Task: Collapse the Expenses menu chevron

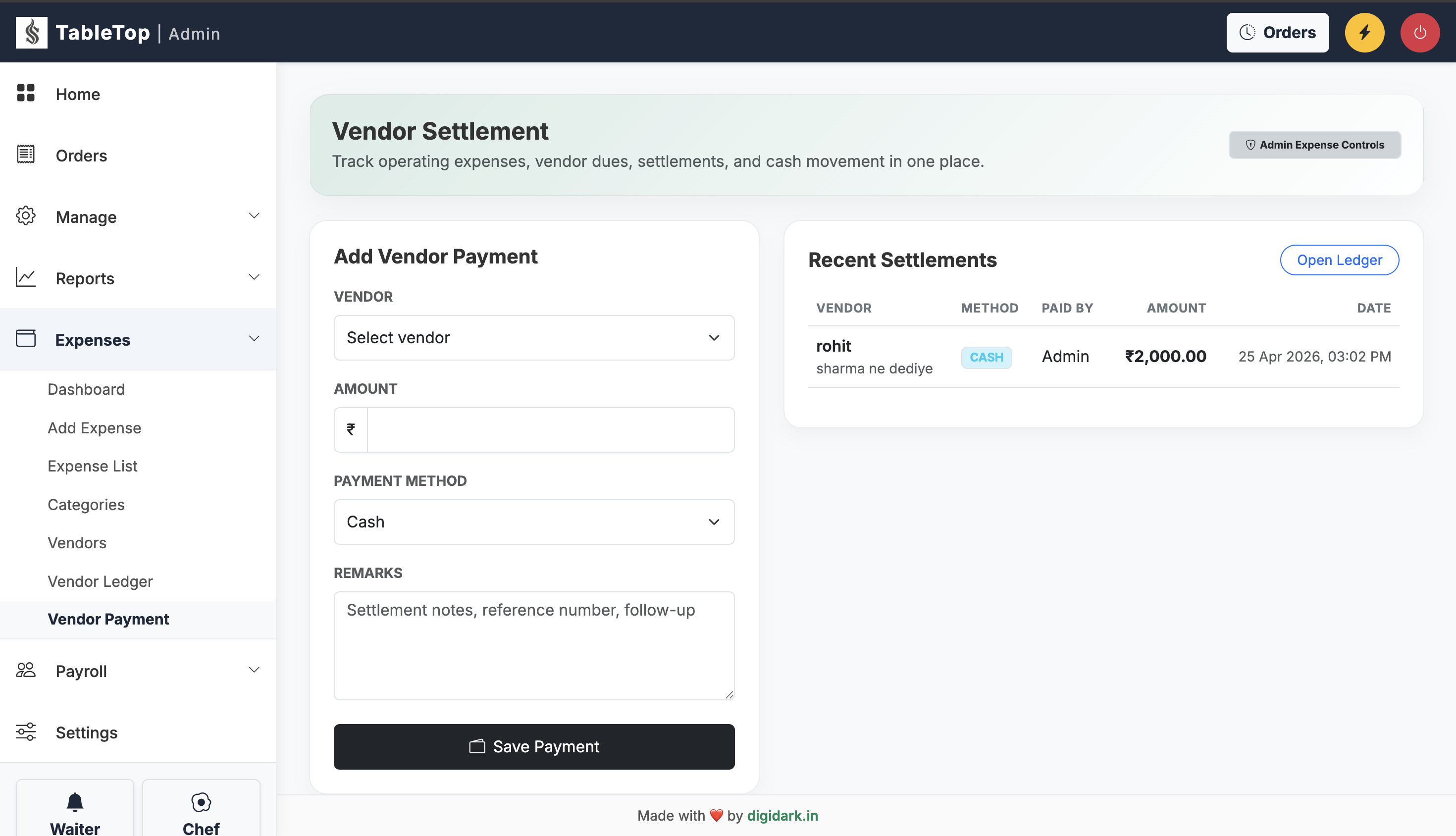Action: tap(255, 339)
